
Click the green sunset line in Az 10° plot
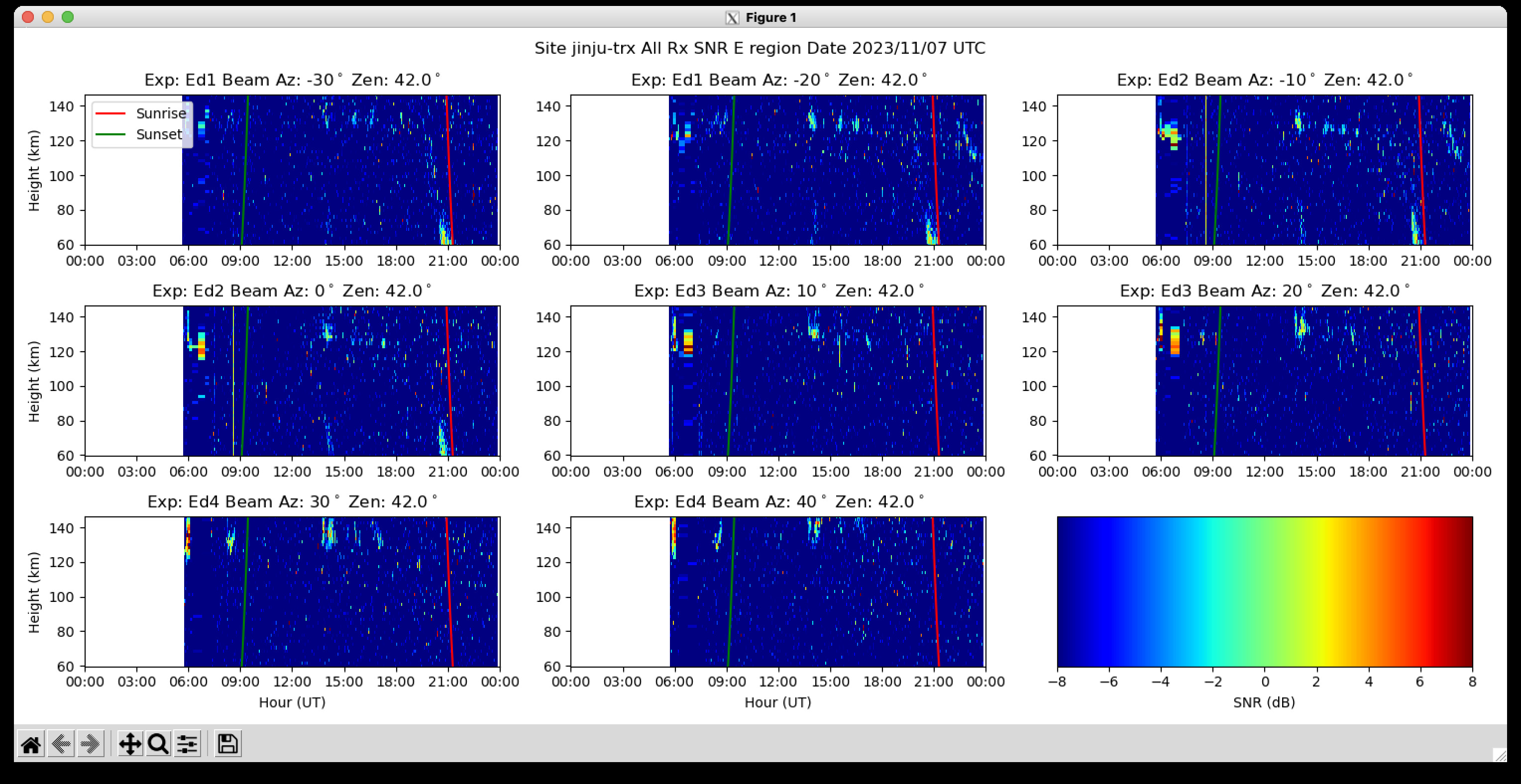(x=730, y=381)
